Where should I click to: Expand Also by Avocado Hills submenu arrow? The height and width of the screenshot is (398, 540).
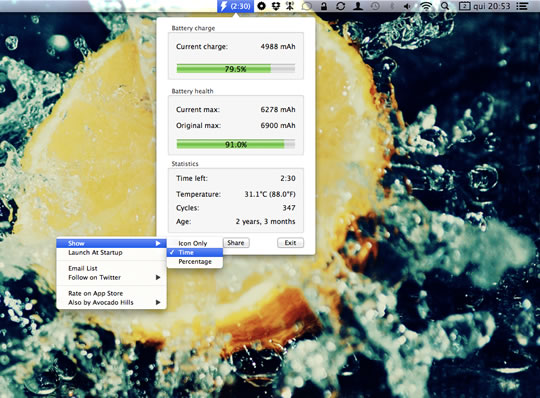158,303
